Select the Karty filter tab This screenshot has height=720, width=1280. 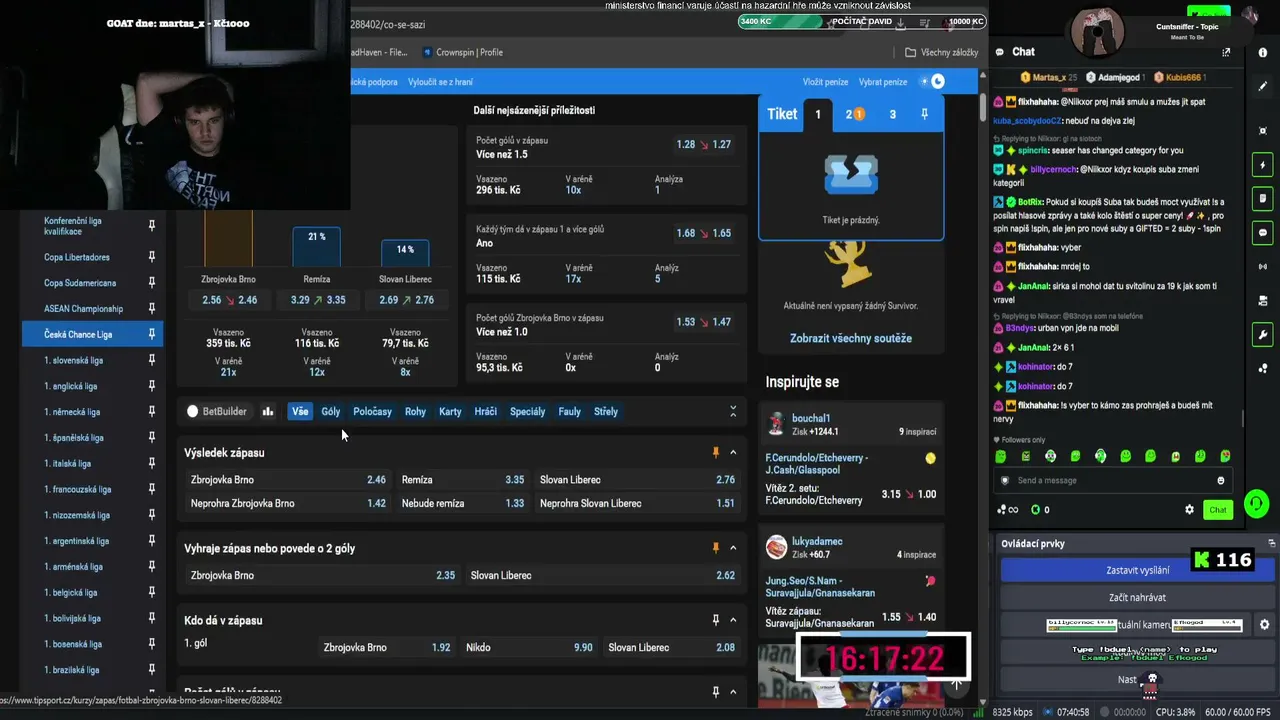coord(450,411)
